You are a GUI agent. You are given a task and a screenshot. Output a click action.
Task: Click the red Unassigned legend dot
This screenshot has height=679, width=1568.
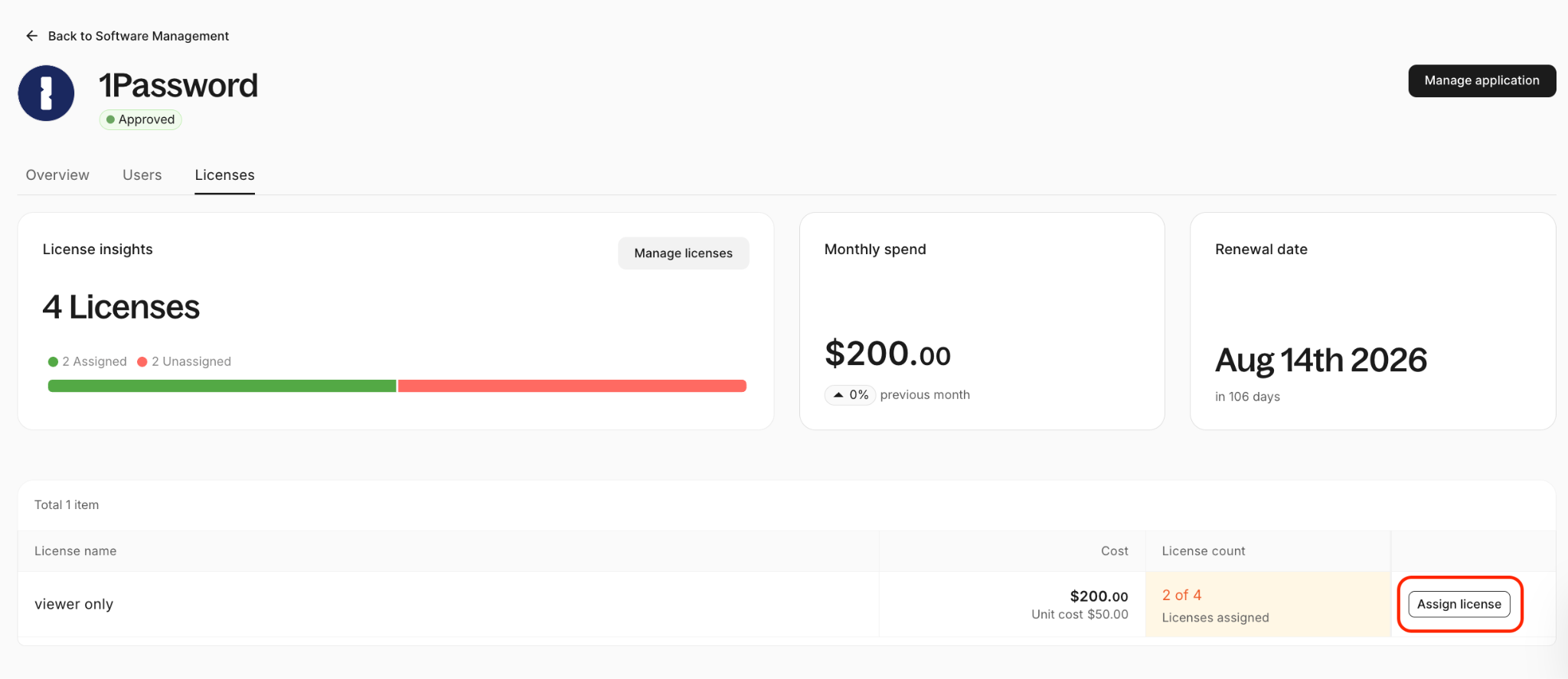142,362
